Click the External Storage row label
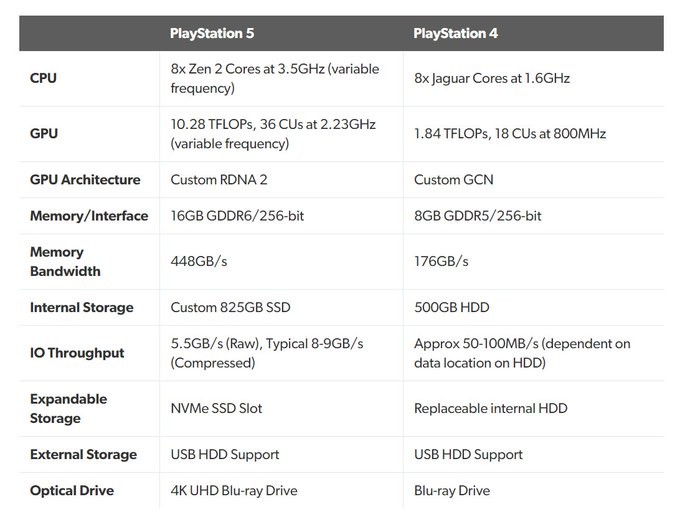680x527 pixels. click(x=83, y=454)
